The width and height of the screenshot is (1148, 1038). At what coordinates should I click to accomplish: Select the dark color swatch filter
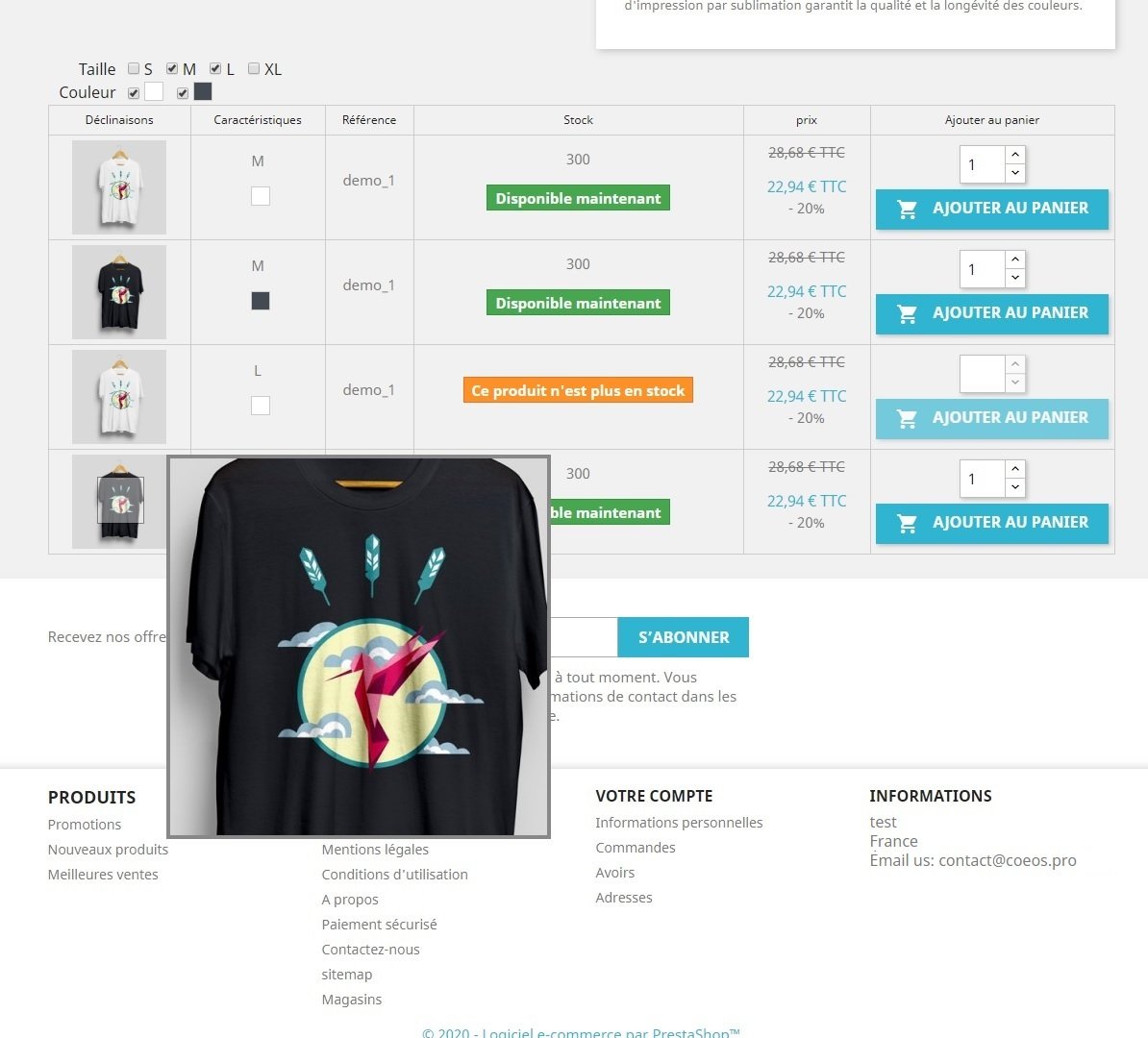pos(203,91)
